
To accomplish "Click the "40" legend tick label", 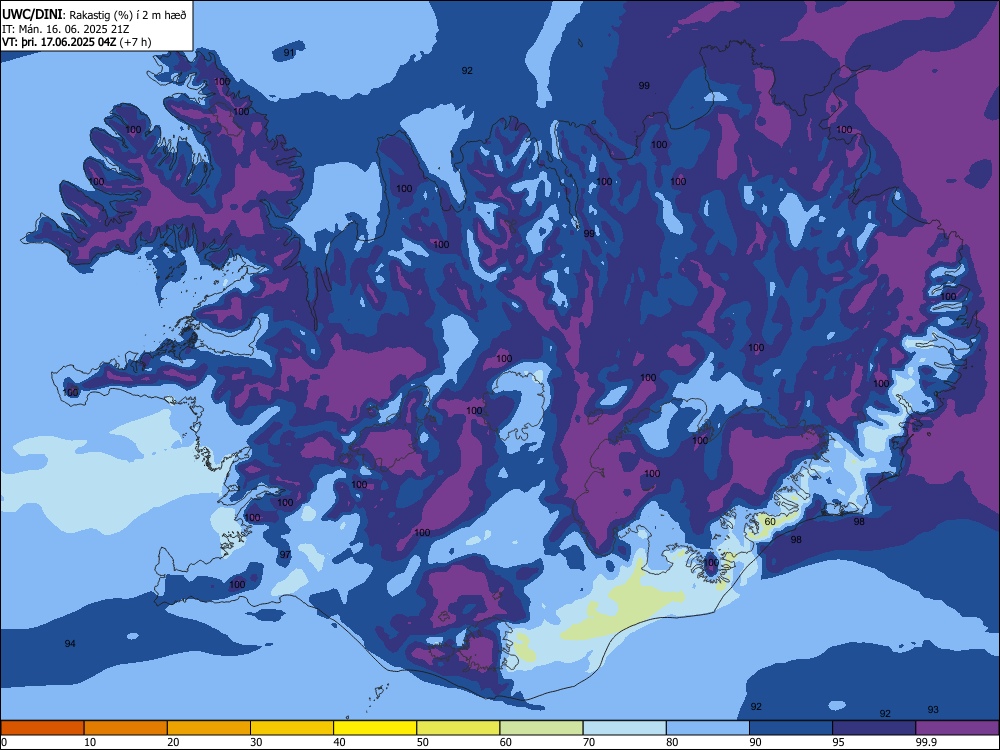I will [x=340, y=742].
